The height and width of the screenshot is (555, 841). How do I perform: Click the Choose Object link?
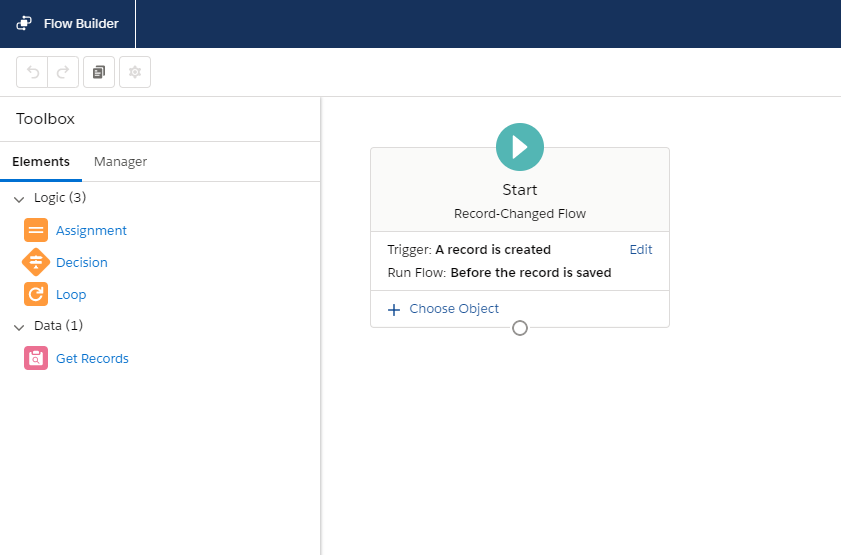pos(454,308)
